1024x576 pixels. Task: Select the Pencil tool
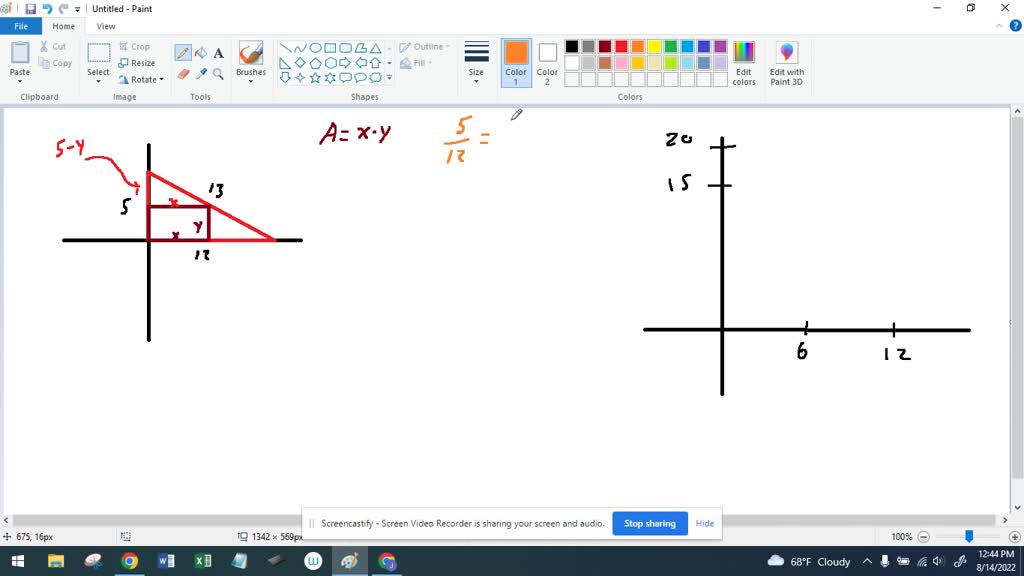184,51
